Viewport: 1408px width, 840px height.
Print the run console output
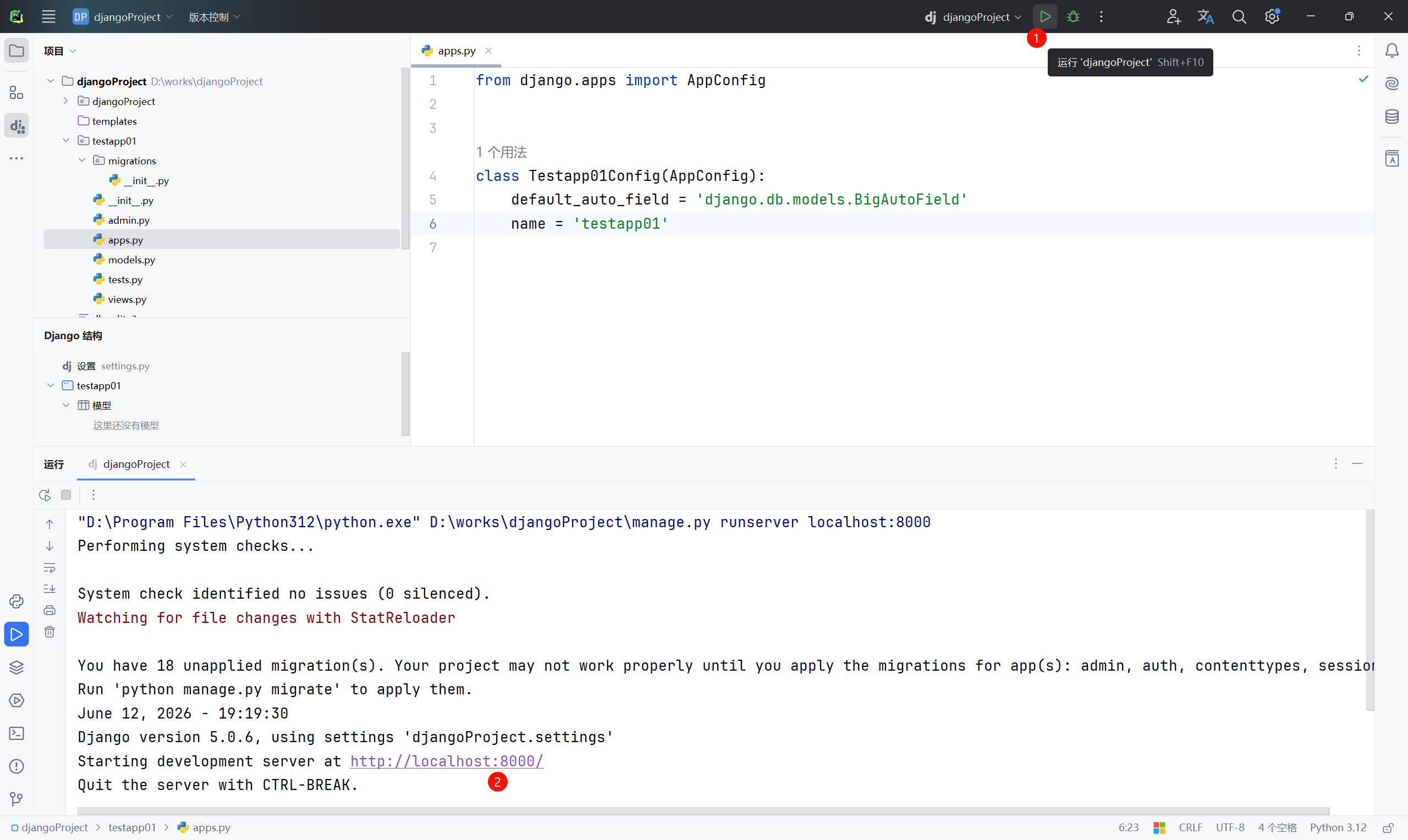pyautogui.click(x=50, y=610)
